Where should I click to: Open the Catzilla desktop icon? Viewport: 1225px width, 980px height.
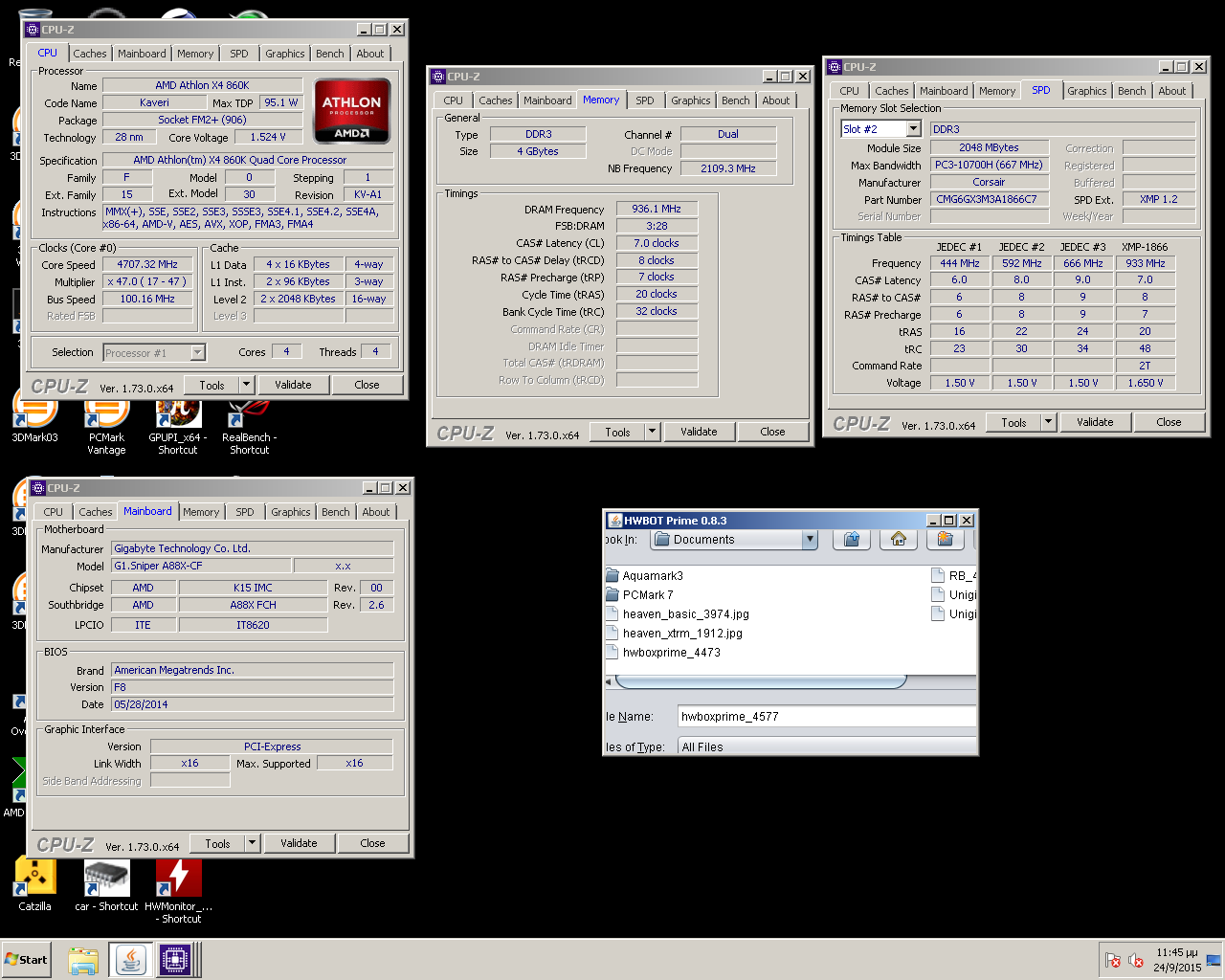pyautogui.click(x=34, y=884)
